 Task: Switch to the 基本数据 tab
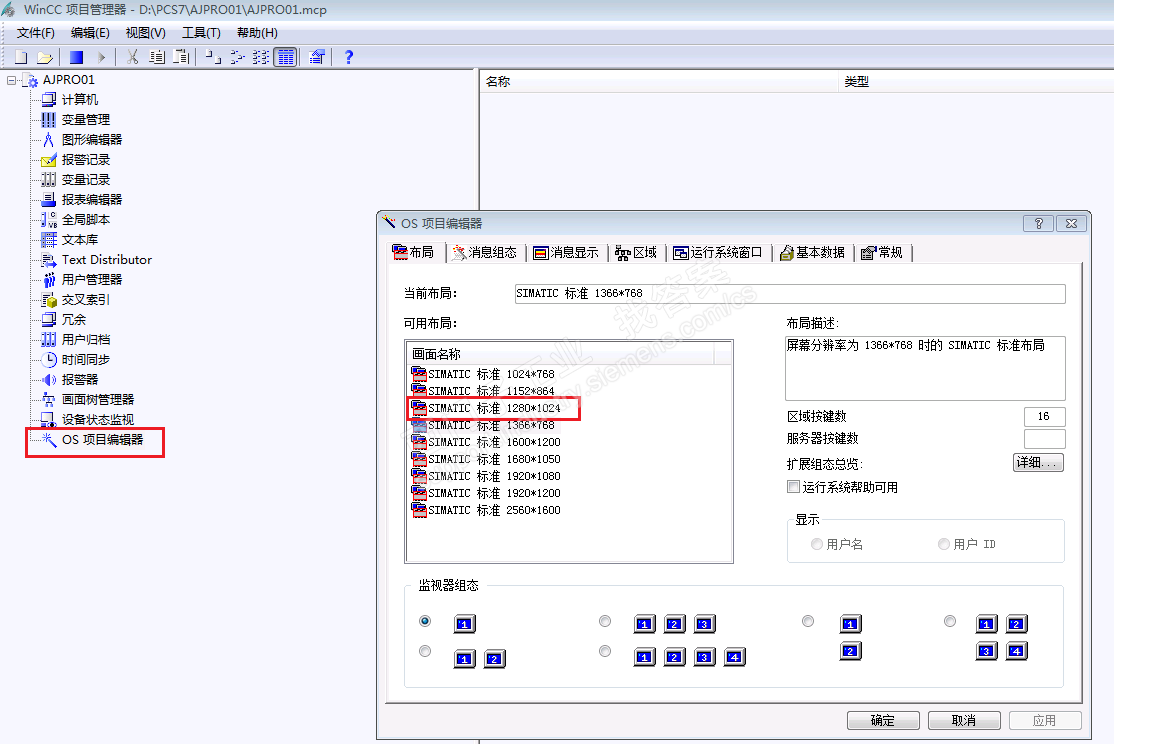813,252
